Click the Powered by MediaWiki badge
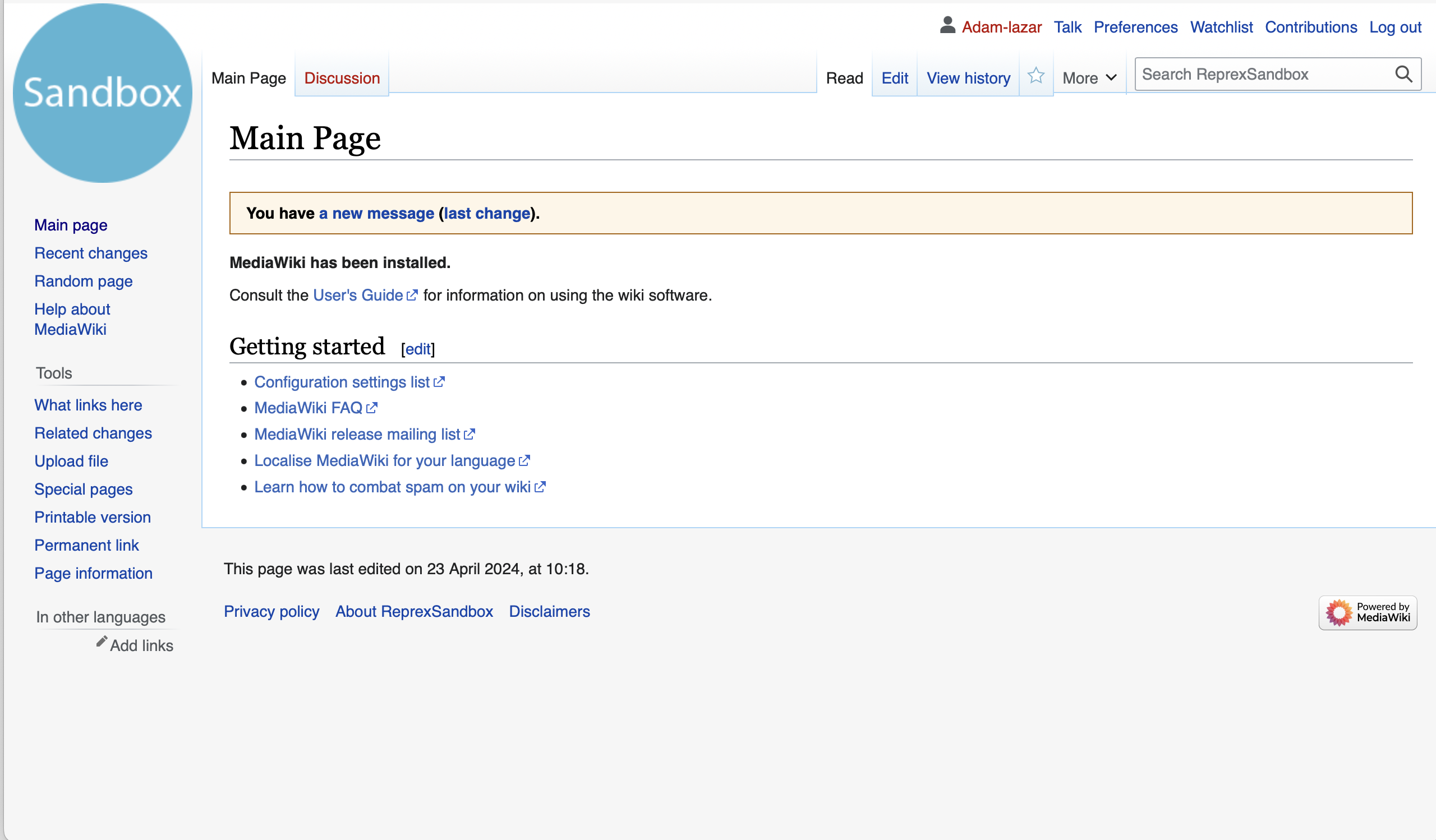The image size is (1436, 840). tap(1367, 612)
